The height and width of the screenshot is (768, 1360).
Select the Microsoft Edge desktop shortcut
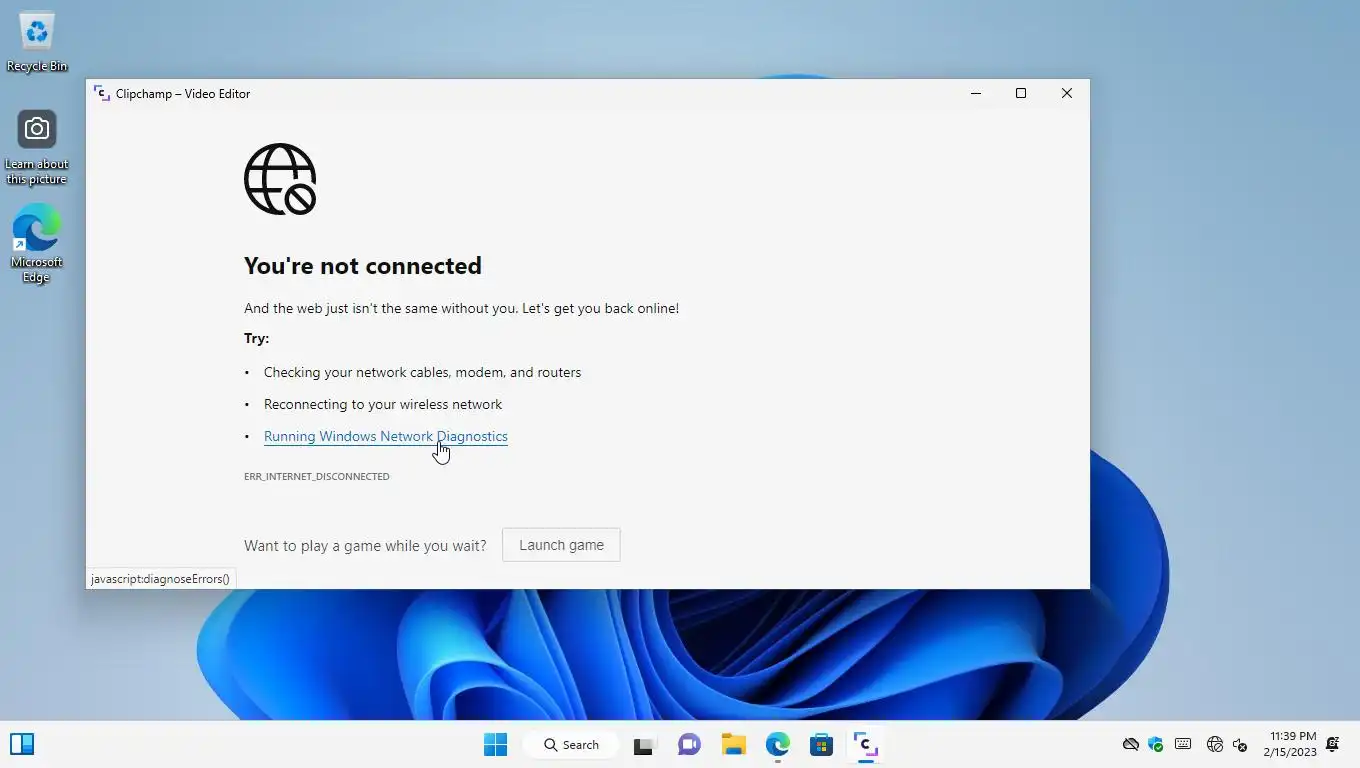[x=37, y=244]
